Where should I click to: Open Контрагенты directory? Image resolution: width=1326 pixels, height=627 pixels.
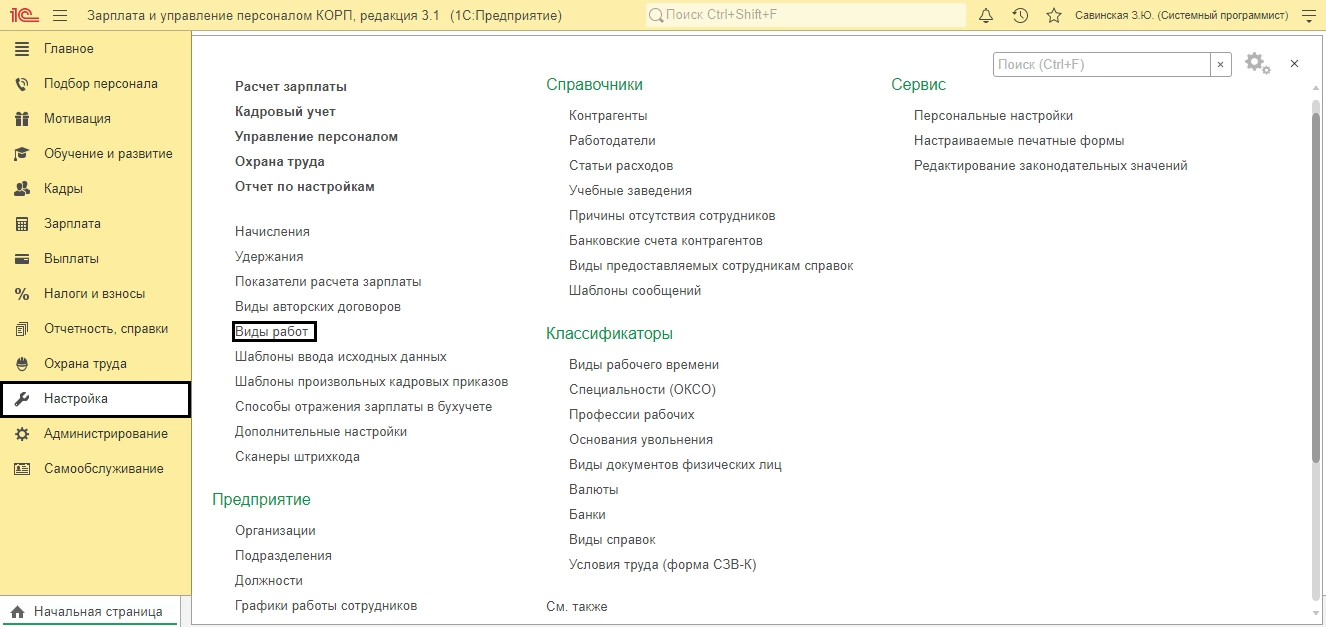(x=608, y=116)
